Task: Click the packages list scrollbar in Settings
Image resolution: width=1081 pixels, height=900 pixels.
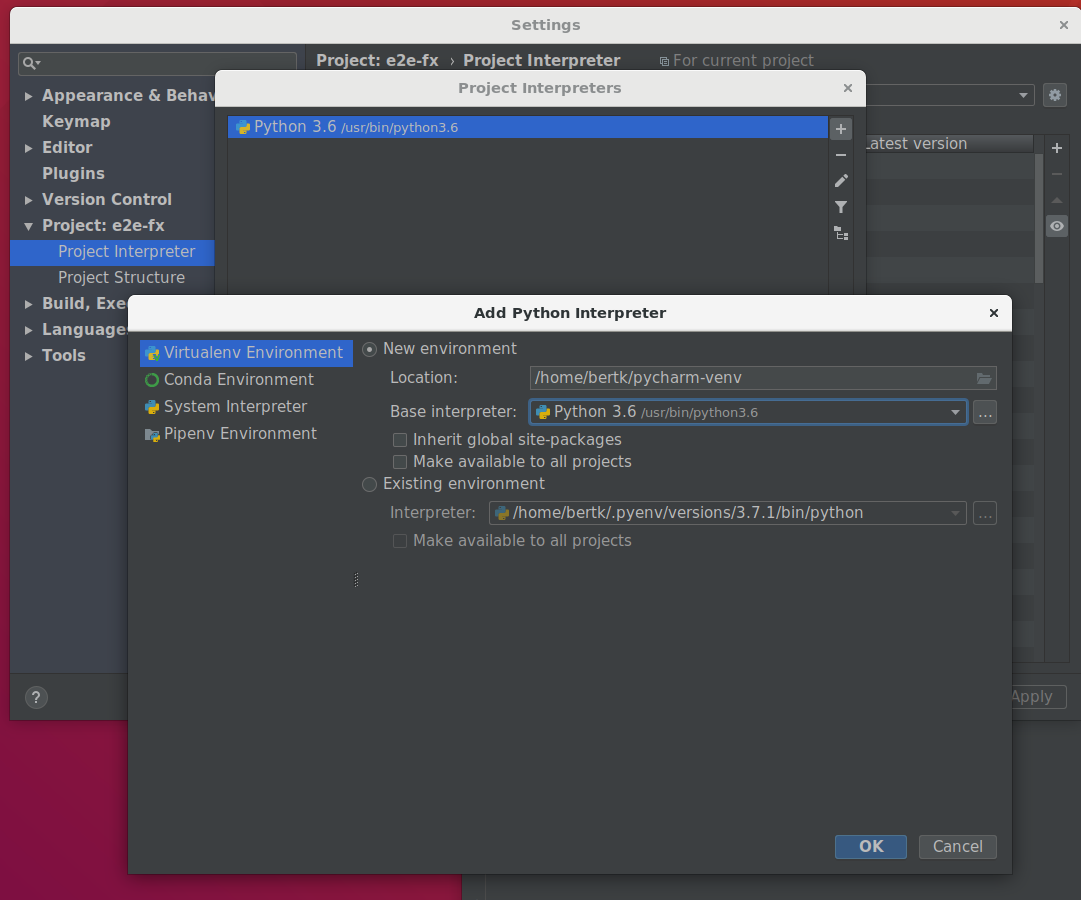Action: click(x=1039, y=218)
